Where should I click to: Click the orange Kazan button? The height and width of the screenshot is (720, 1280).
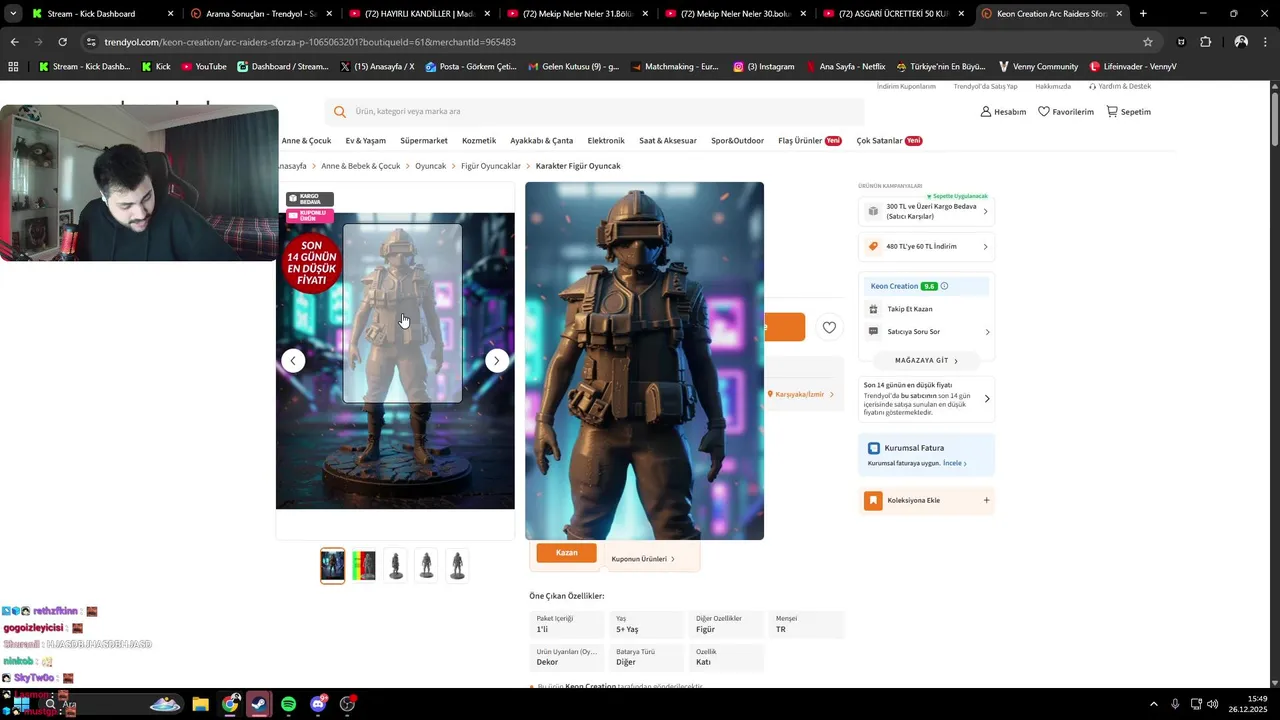pos(566,553)
